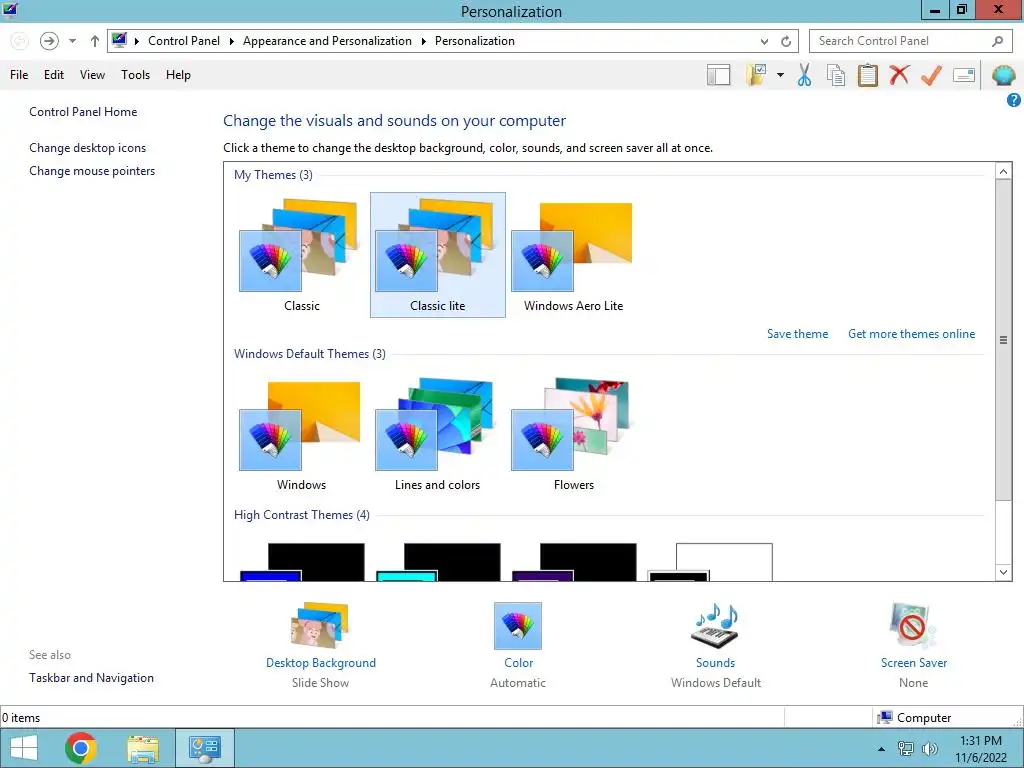Expand arrow after Appearance and Personalization

pos(423,41)
